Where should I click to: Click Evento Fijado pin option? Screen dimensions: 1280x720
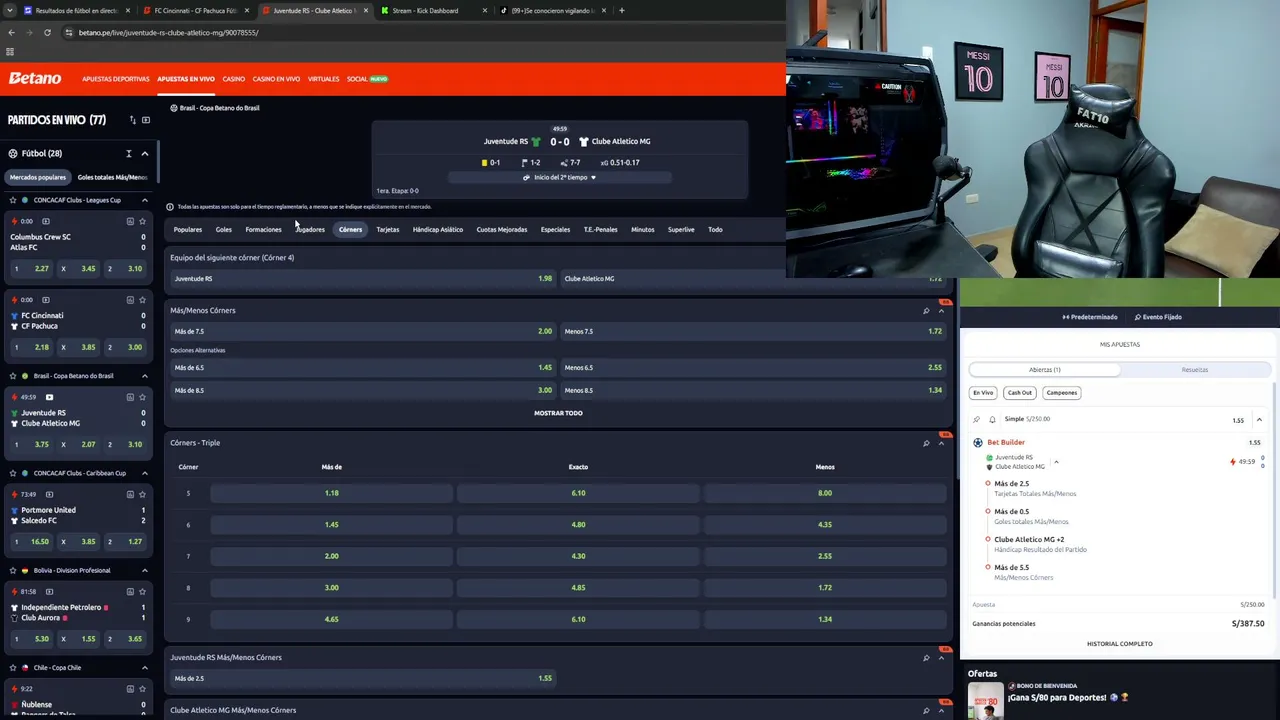click(1158, 317)
